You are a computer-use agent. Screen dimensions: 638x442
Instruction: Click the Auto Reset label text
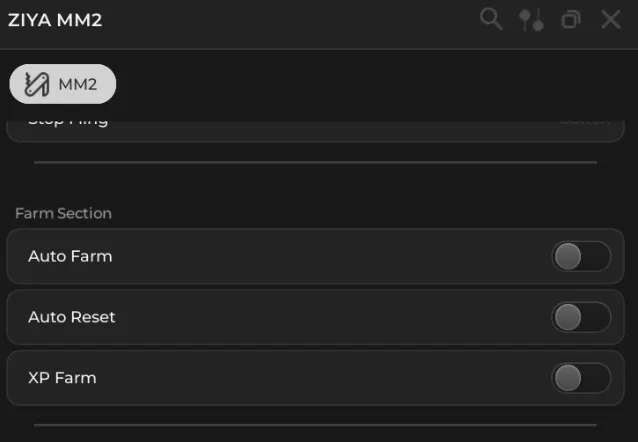tap(71, 317)
